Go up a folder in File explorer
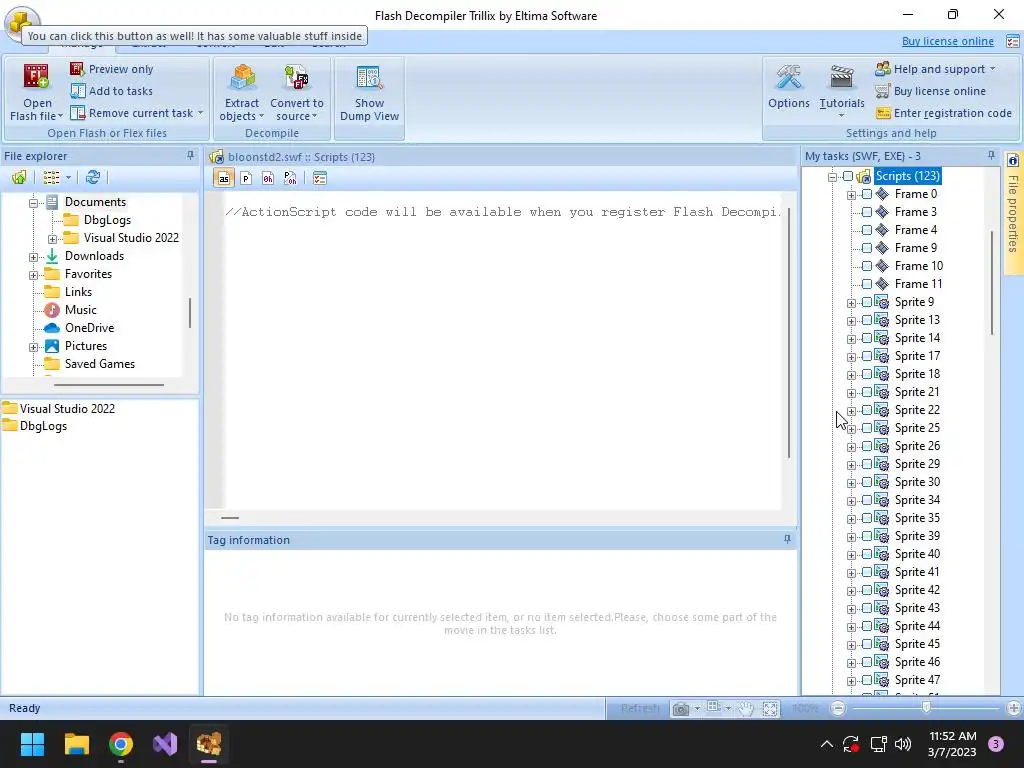The image size is (1024, 768). click(x=19, y=178)
